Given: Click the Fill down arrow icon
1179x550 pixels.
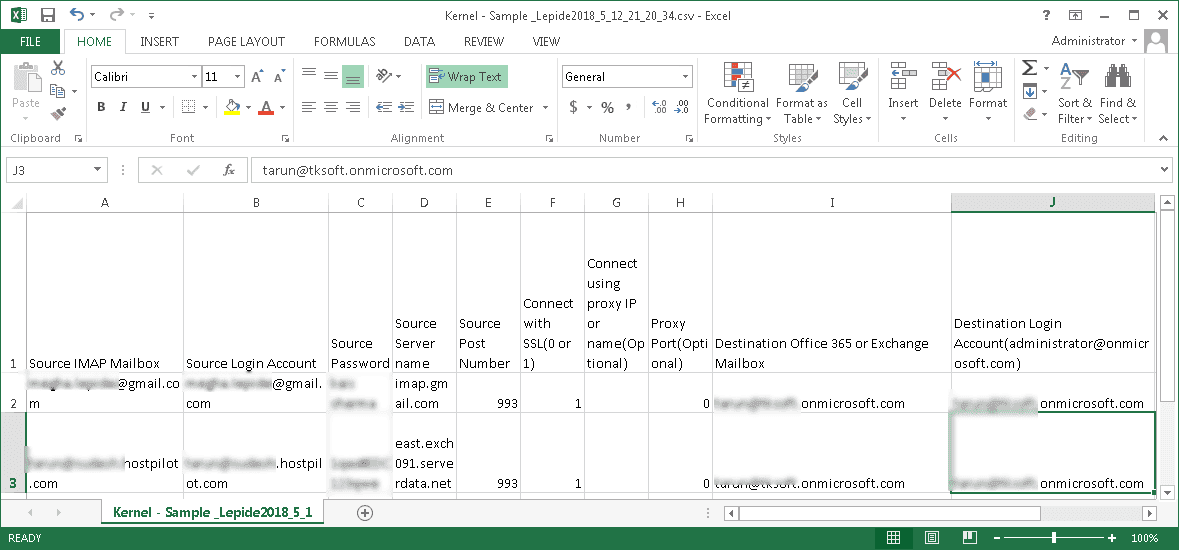Looking at the screenshot, I should pos(1030,92).
